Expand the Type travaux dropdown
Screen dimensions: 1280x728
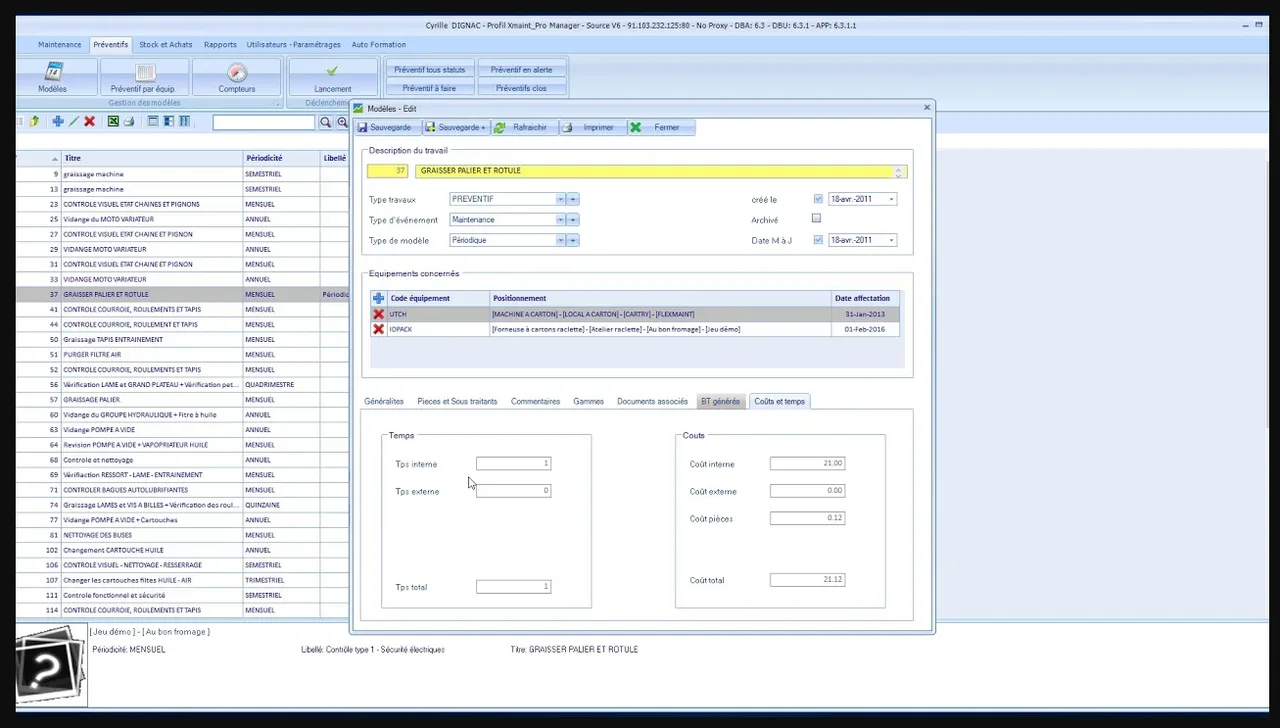point(560,199)
